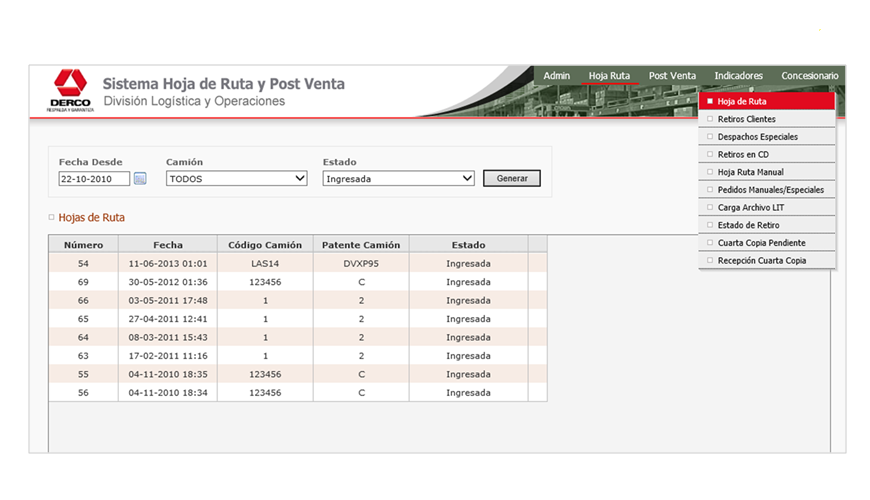Click the Patente Camión column header
This screenshot has width=870, height=500.
coord(360,245)
